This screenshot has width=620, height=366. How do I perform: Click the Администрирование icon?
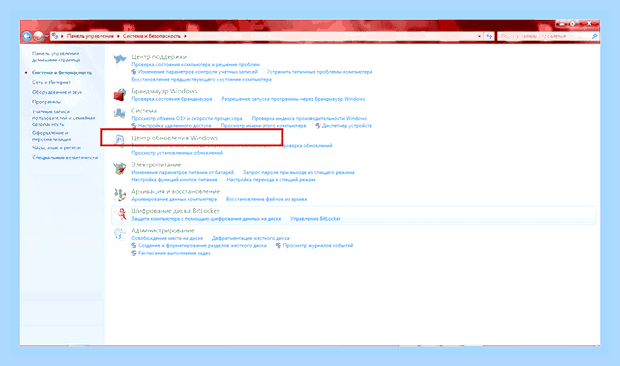pos(119,234)
